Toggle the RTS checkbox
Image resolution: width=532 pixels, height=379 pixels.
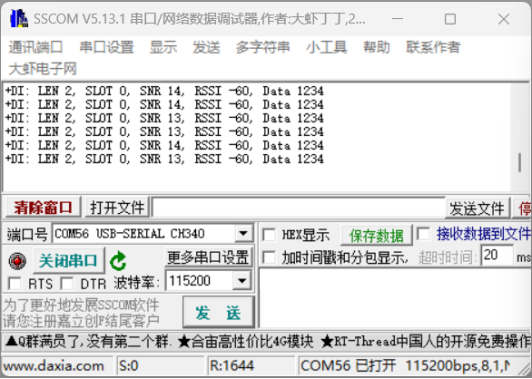point(15,283)
